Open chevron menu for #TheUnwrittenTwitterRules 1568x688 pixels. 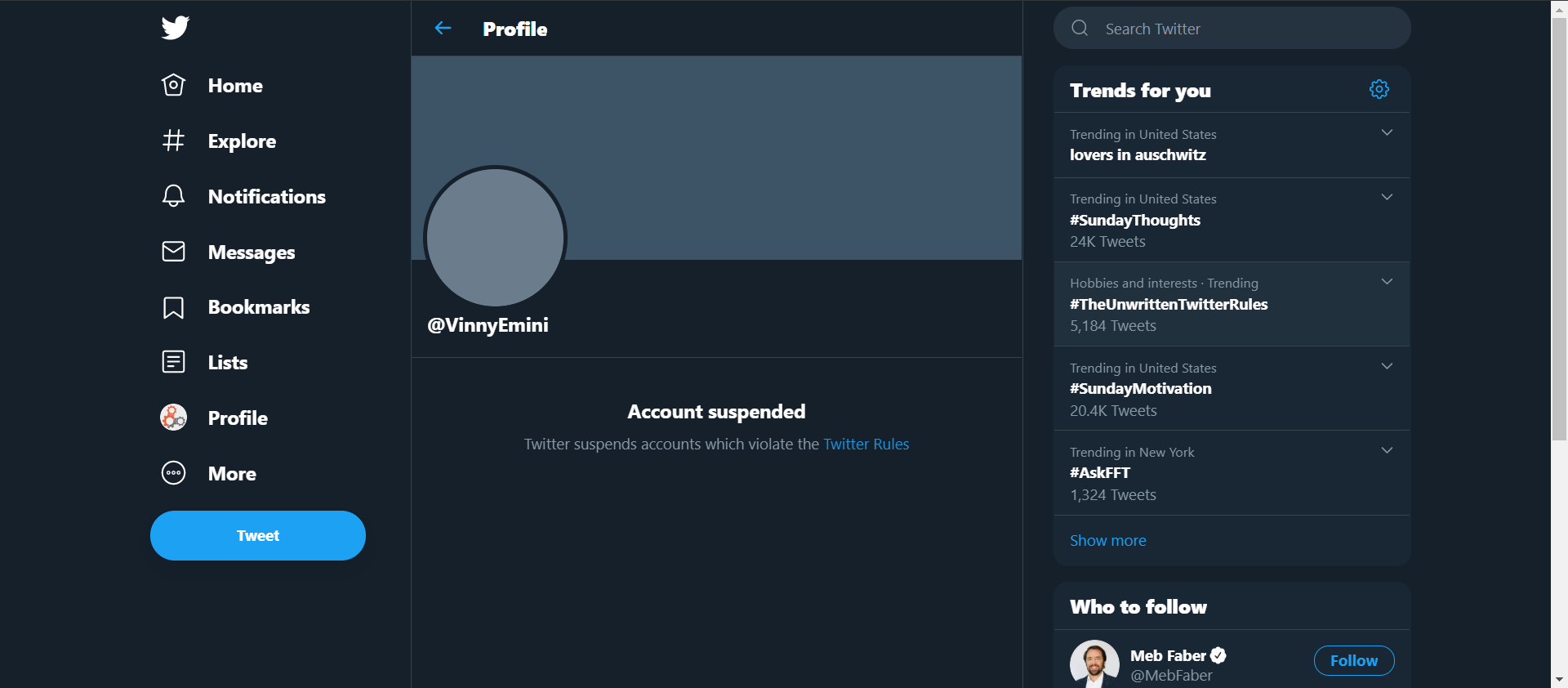[1386, 282]
